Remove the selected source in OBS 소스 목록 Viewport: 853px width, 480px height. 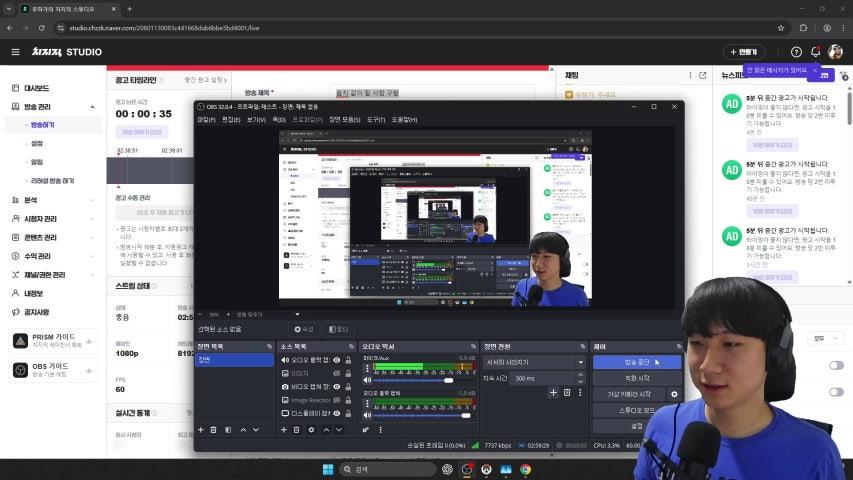point(296,430)
